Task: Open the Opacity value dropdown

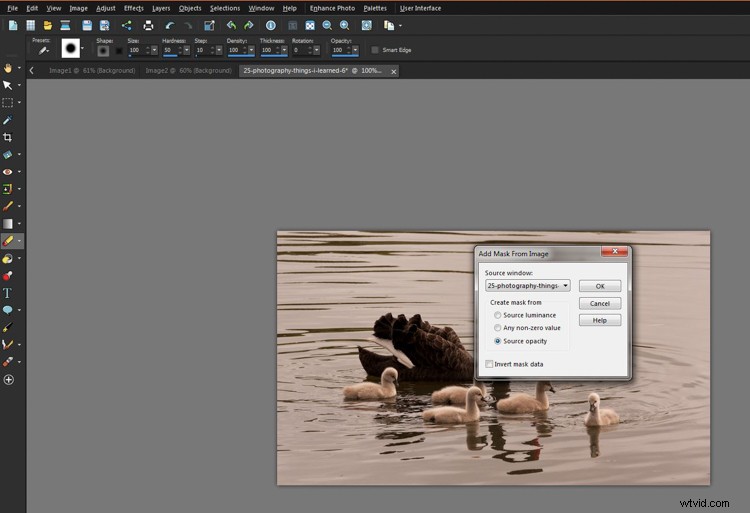Action: click(355, 50)
